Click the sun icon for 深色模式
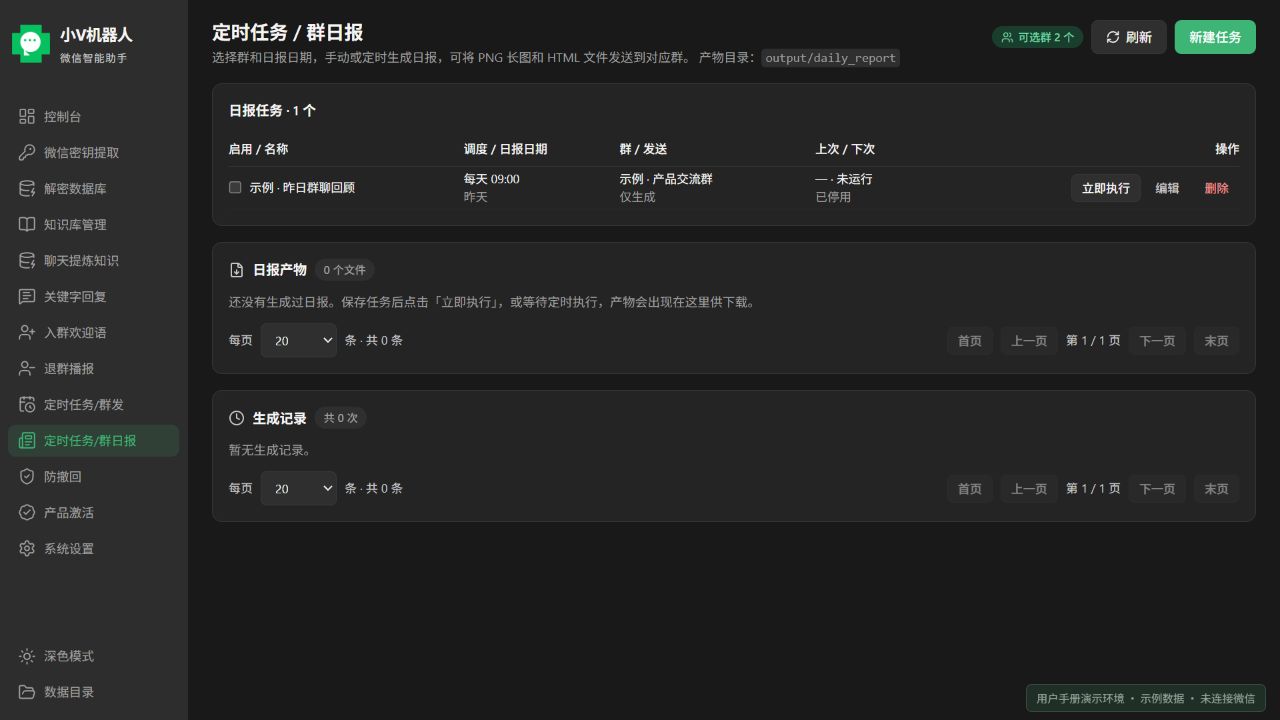The height and width of the screenshot is (720, 1280). (27, 656)
